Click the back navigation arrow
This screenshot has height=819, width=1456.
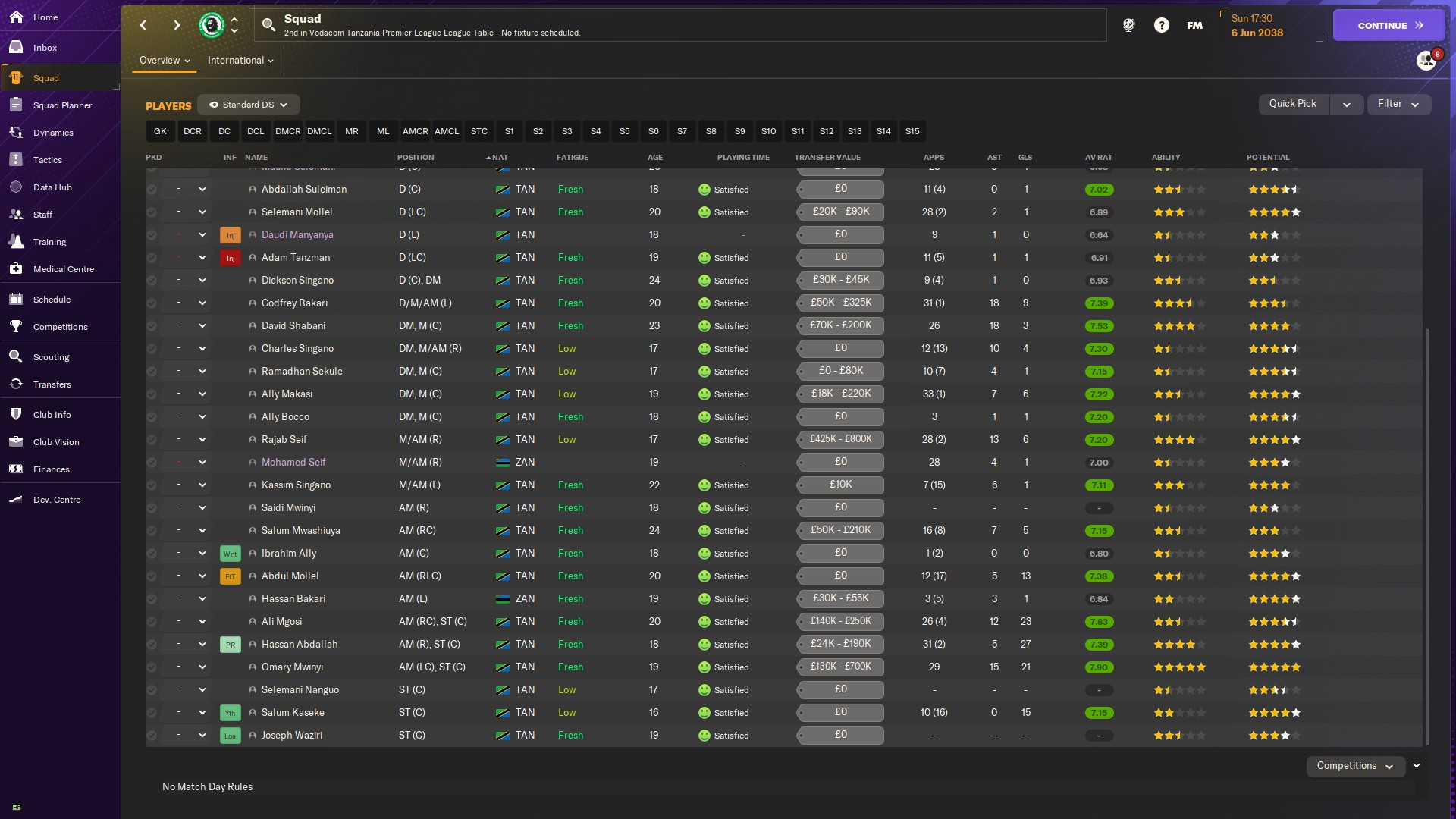point(143,25)
